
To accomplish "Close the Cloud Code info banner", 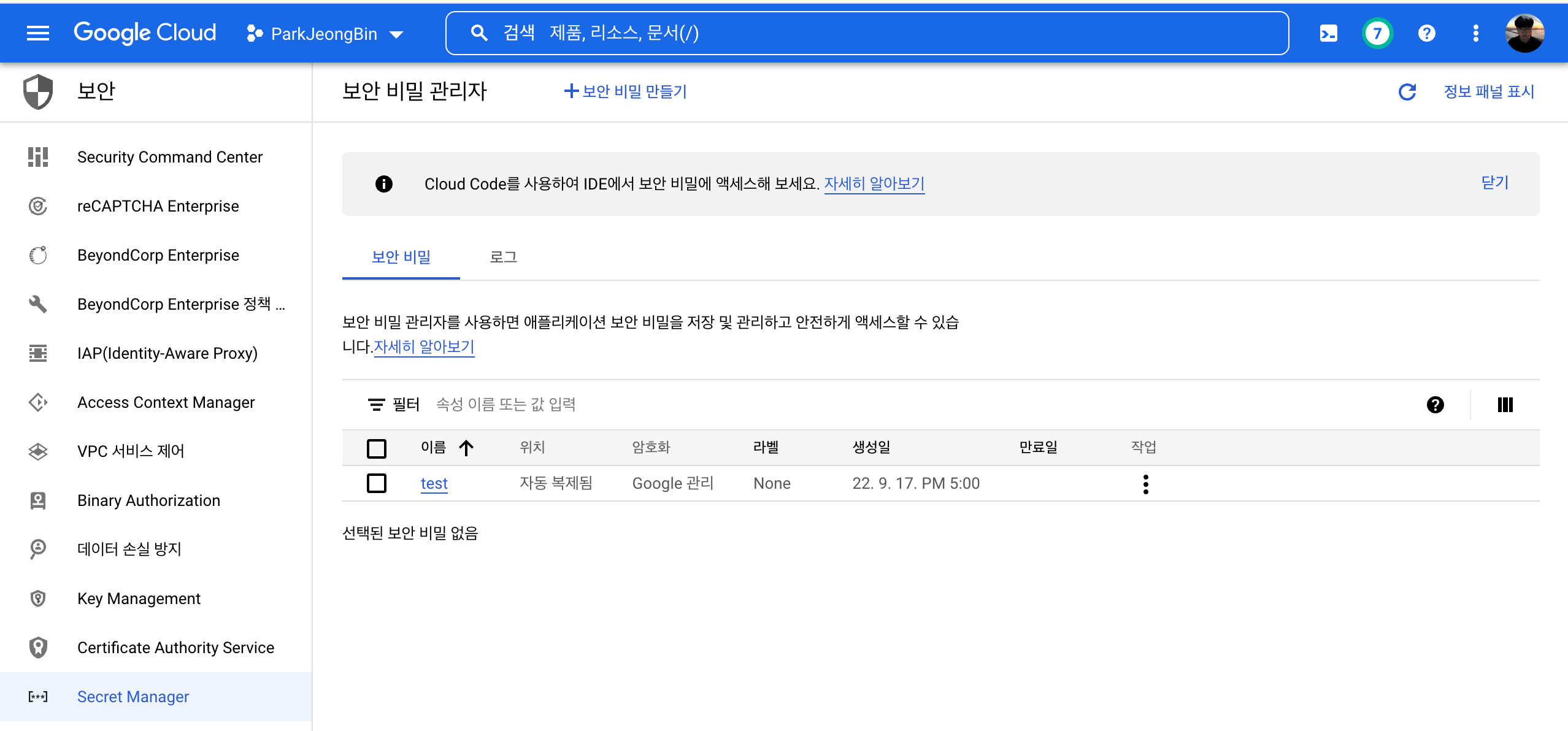I will pyautogui.click(x=1494, y=183).
